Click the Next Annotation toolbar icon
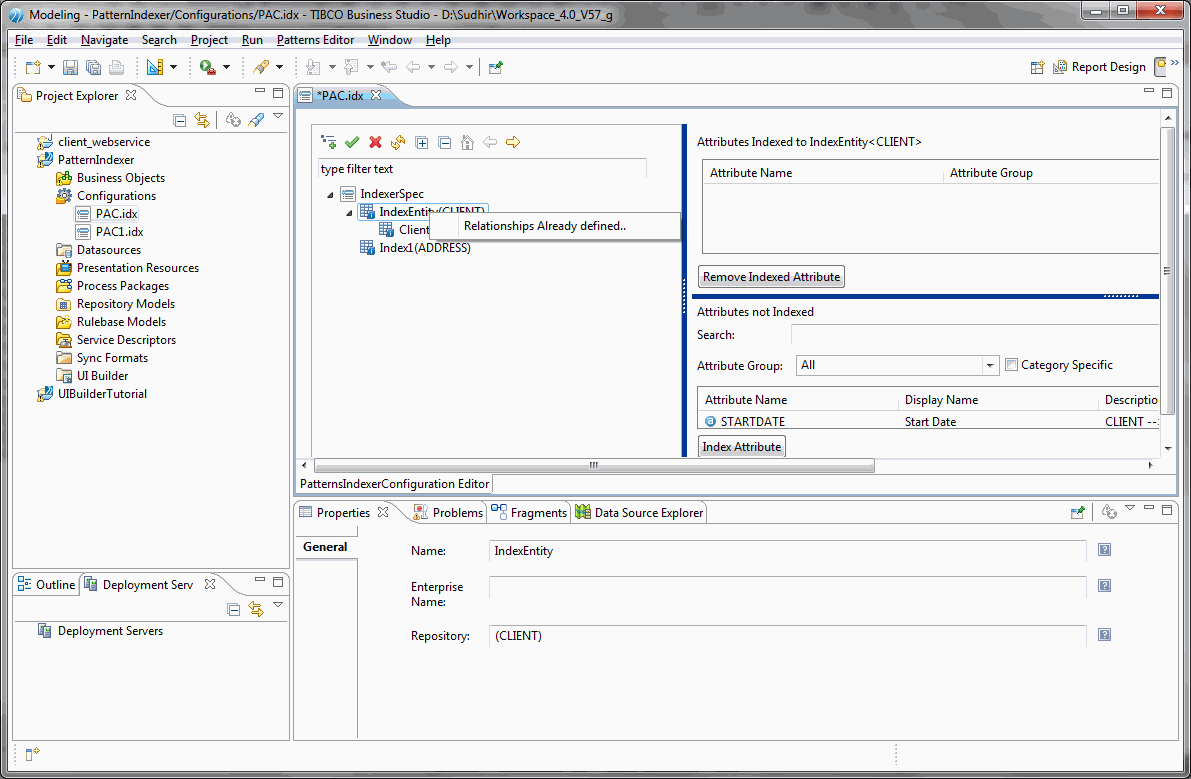Viewport: 1191px width, 779px height. (312, 68)
